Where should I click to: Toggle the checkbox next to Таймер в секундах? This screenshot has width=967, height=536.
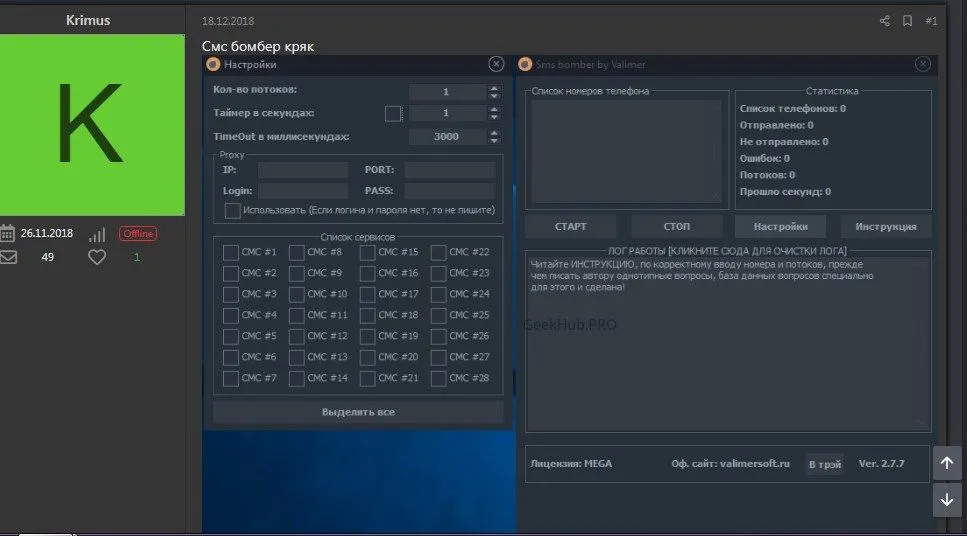(393, 114)
